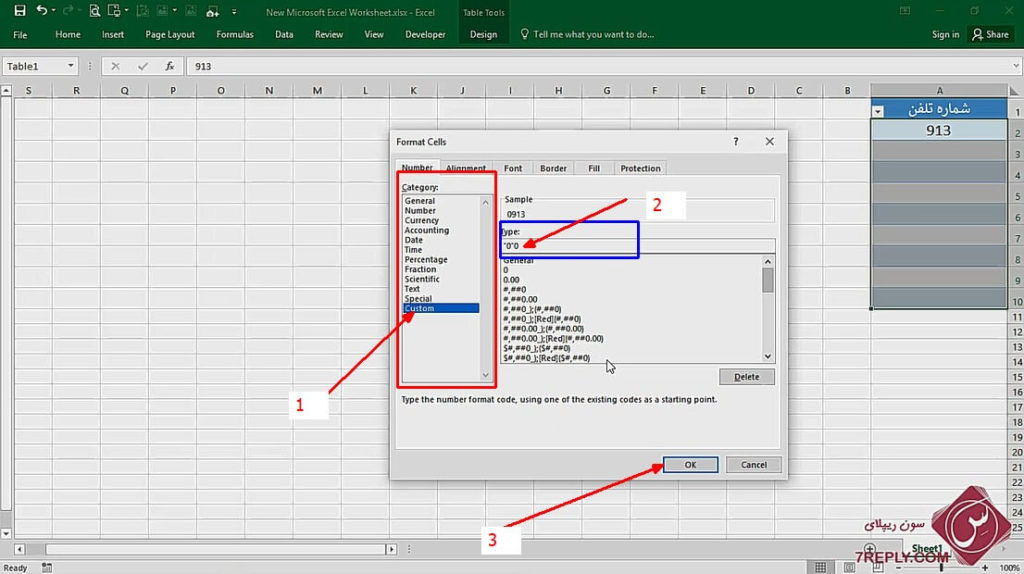
Task: Open the Formulas ribbon tab
Action: tap(235, 34)
